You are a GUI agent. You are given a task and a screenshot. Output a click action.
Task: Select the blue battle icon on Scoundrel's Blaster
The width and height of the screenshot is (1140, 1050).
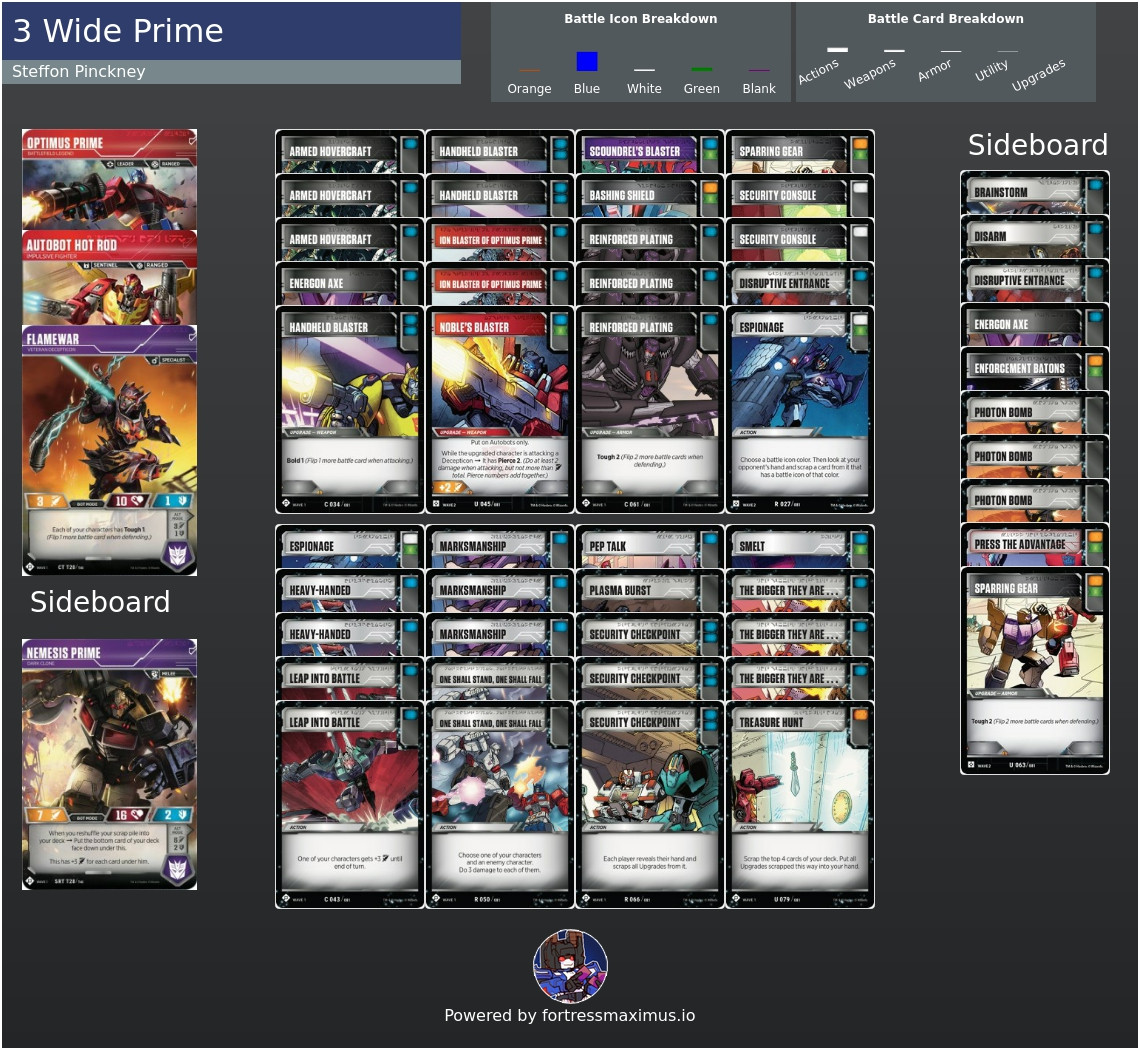click(x=710, y=144)
